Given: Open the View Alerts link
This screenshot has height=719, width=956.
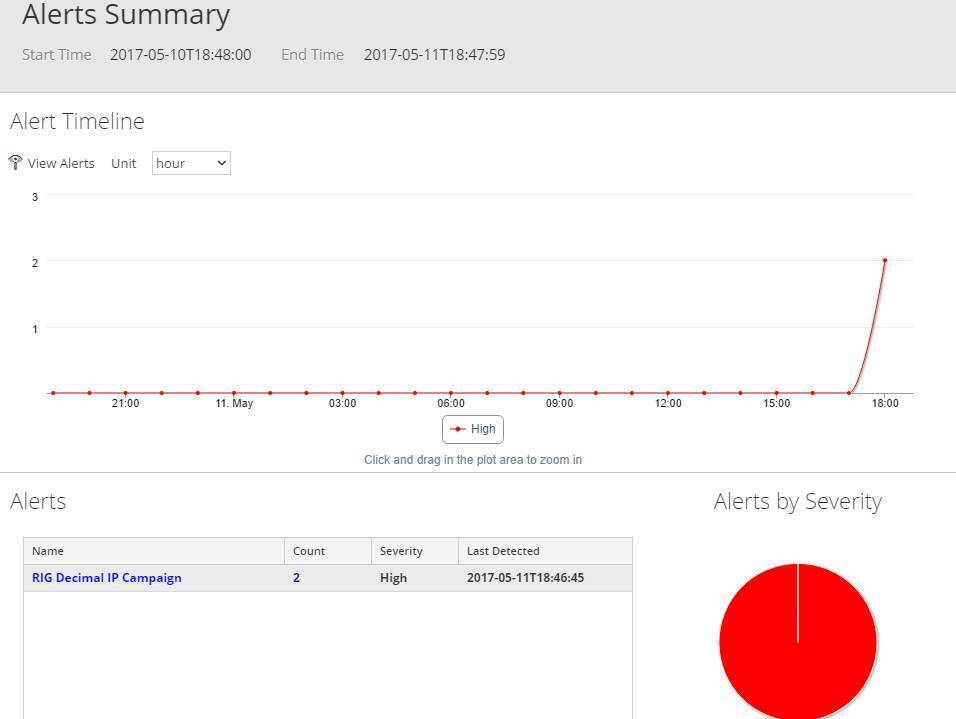Looking at the screenshot, I should [61, 163].
